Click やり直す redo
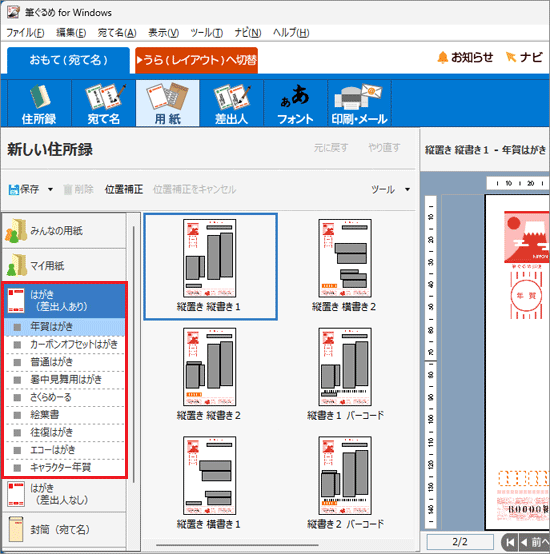Image resolution: width=550 pixels, height=554 pixels. tap(384, 148)
